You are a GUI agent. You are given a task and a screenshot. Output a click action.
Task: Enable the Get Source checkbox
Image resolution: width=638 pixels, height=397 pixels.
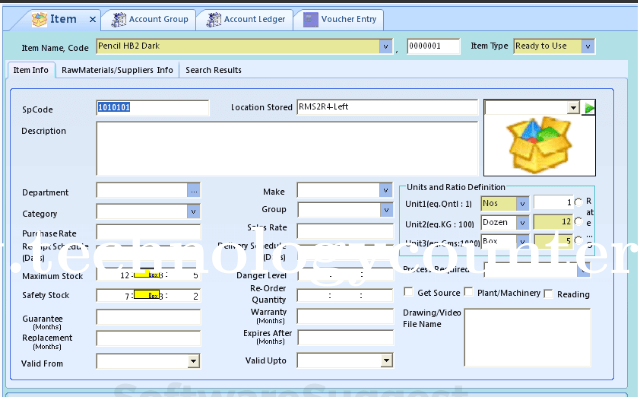(x=408, y=292)
